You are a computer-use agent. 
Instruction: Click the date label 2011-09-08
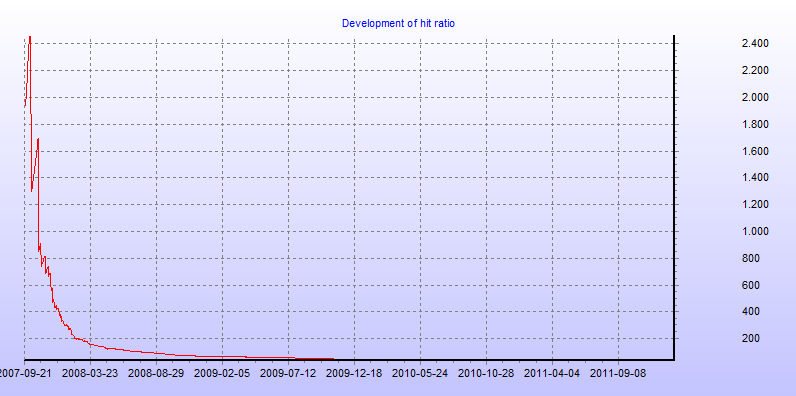click(618, 373)
